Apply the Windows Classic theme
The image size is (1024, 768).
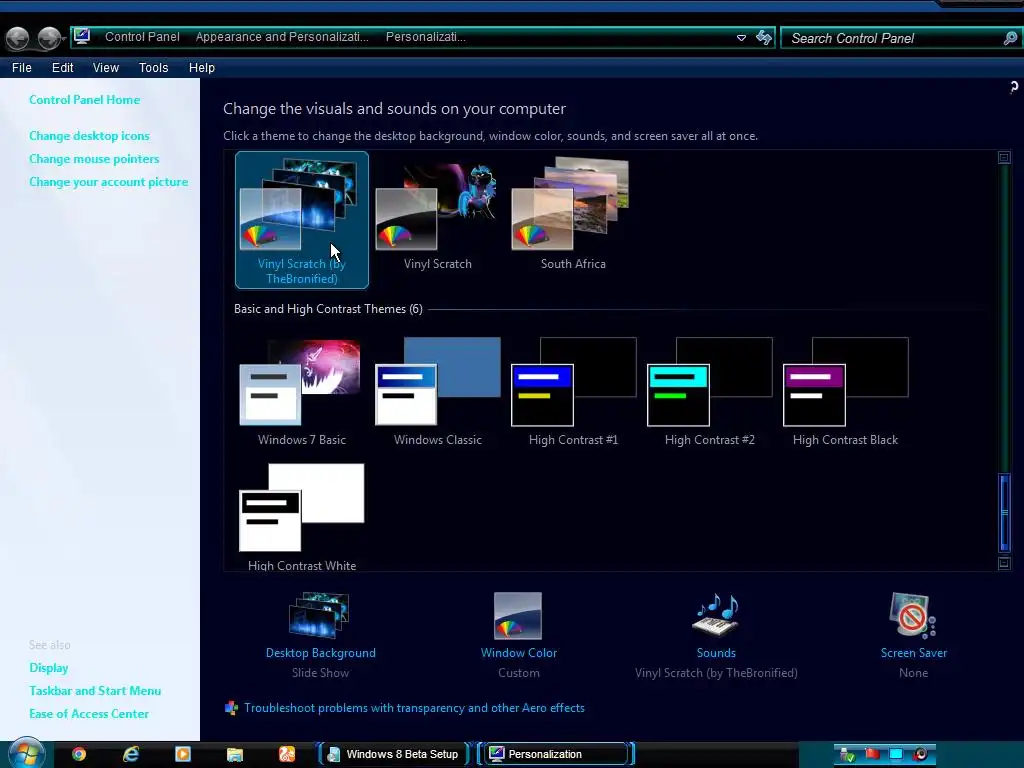click(x=438, y=392)
